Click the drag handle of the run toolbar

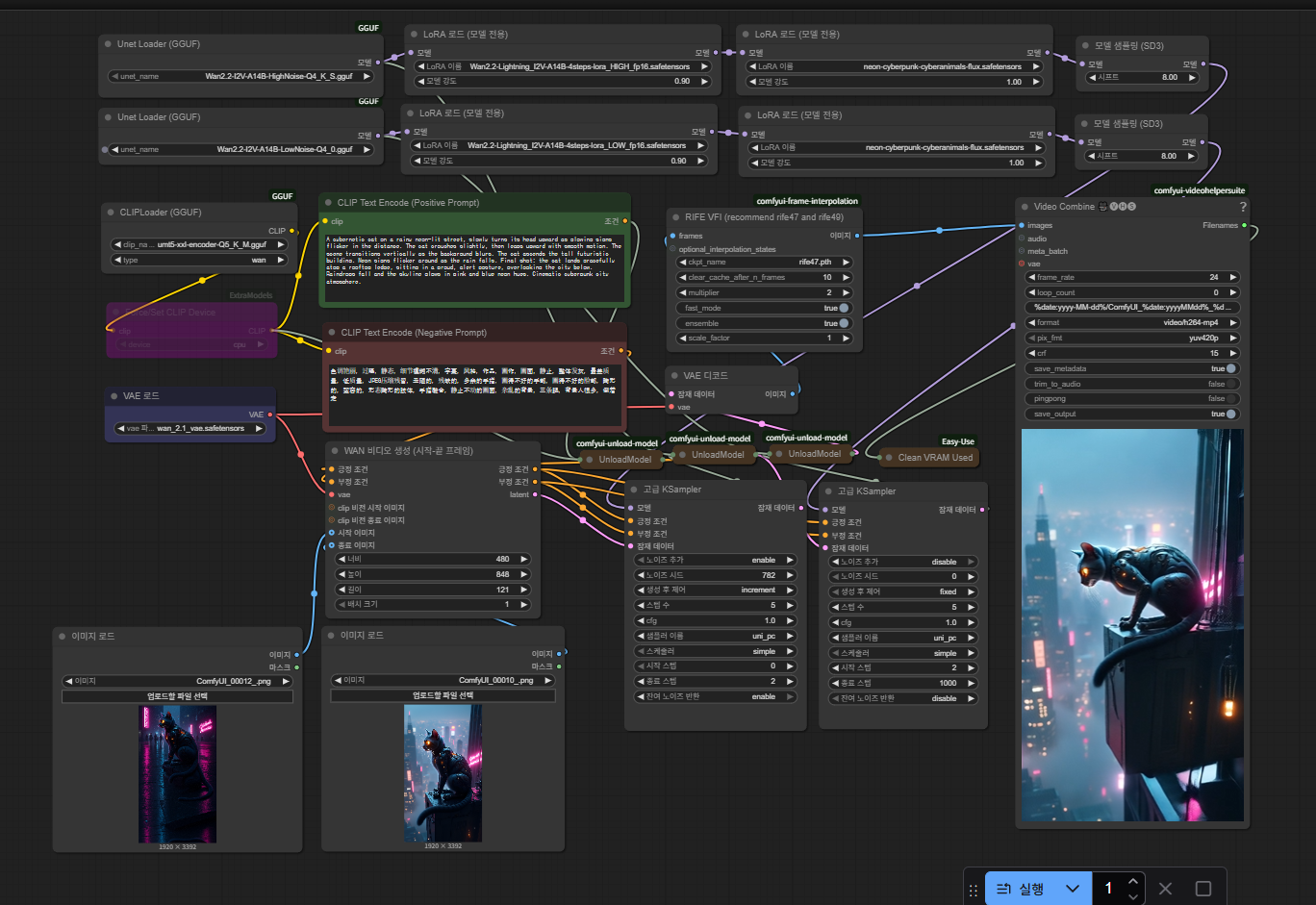click(974, 890)
